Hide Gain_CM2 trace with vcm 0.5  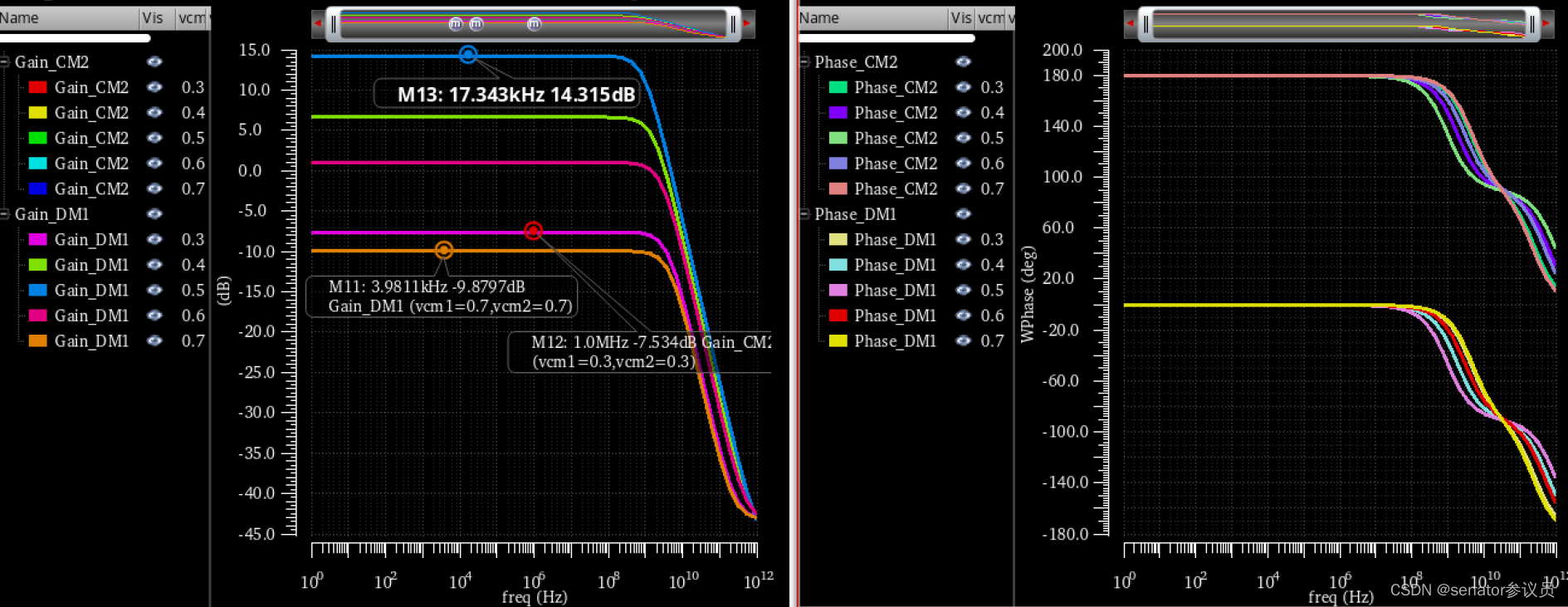coord(154,138)
